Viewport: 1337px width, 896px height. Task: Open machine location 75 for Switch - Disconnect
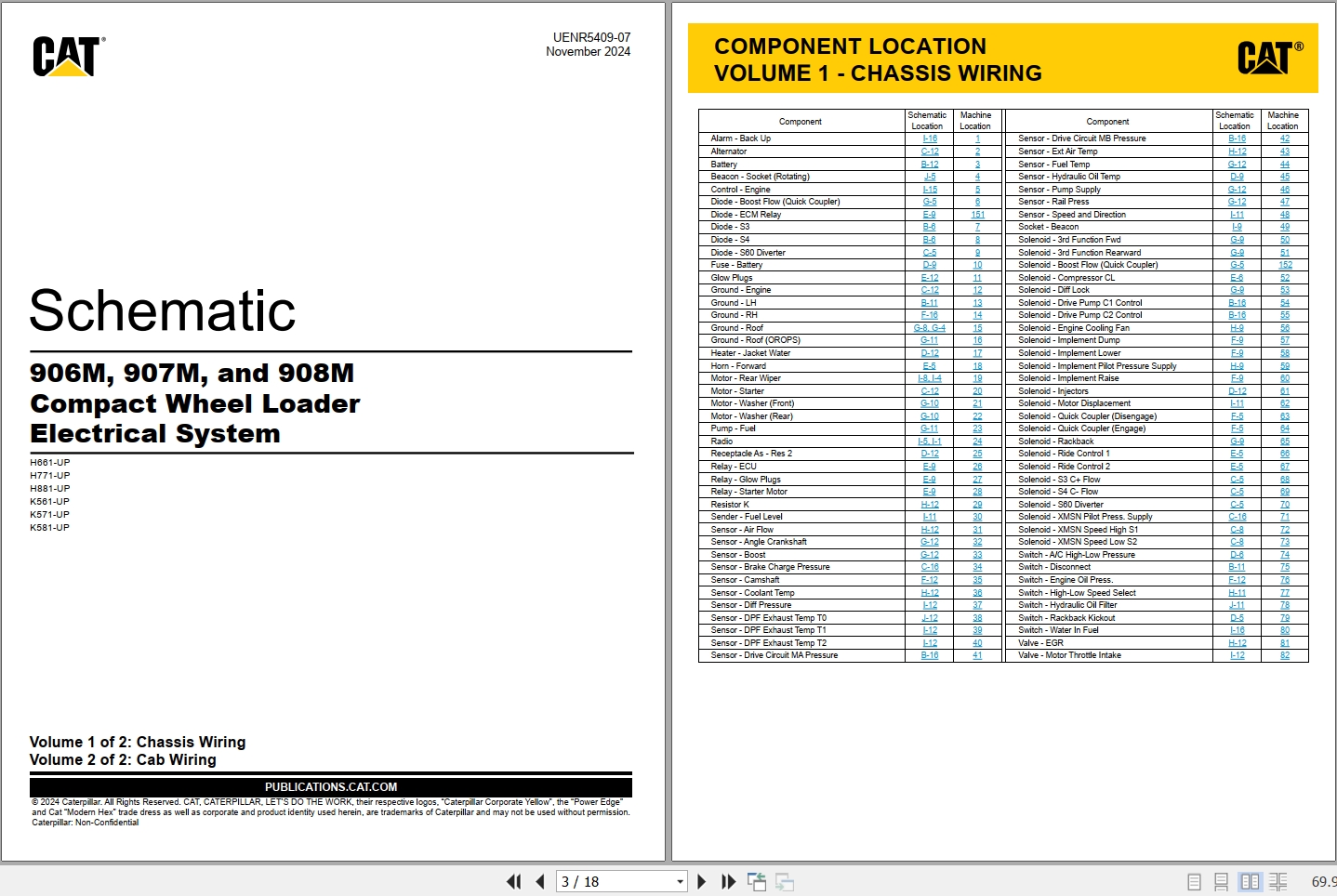click(x=1285, y=567)
